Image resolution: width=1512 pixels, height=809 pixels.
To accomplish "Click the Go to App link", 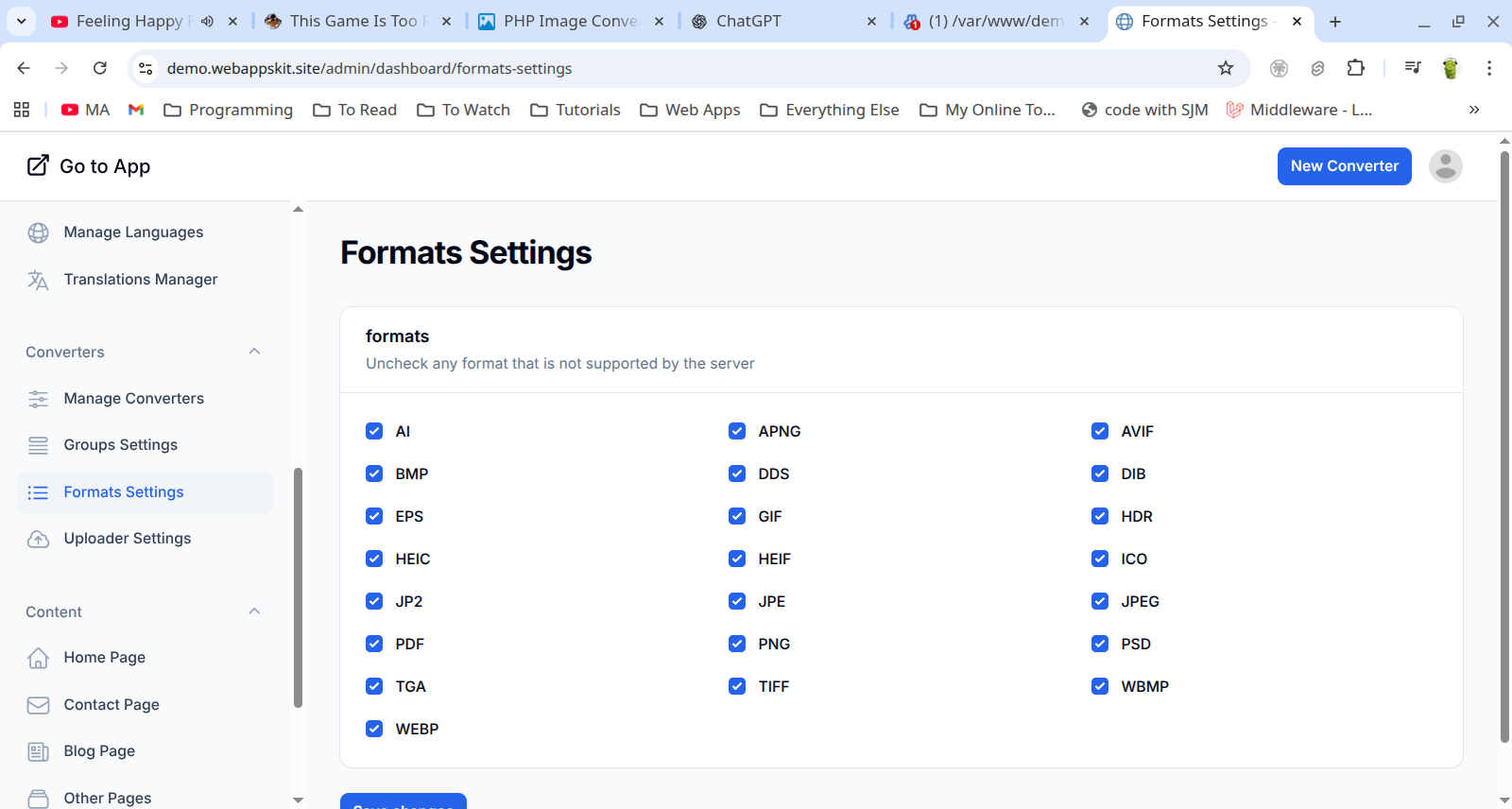I will click(90, 166).
